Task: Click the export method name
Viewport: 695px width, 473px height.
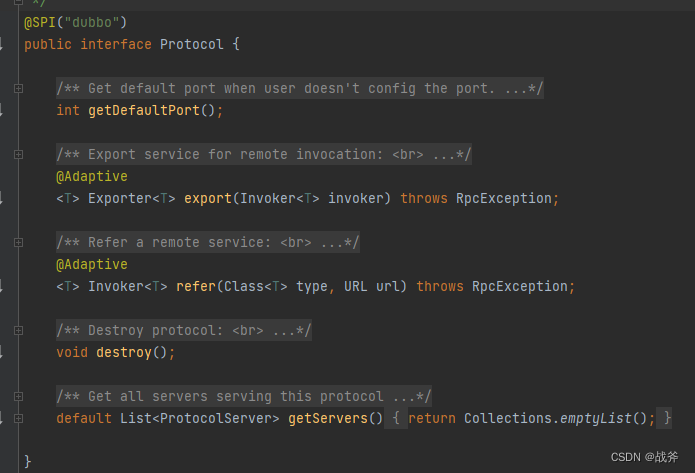Action: [208, 198]
